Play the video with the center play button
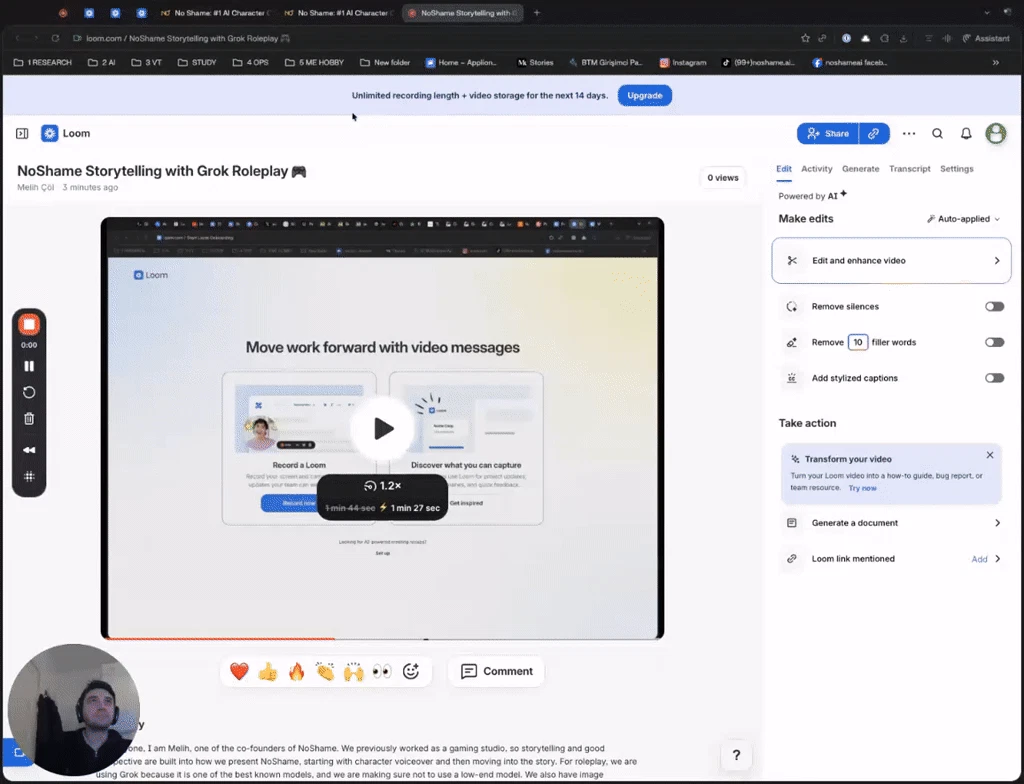Screen dimensions: 1024x784 383,429
